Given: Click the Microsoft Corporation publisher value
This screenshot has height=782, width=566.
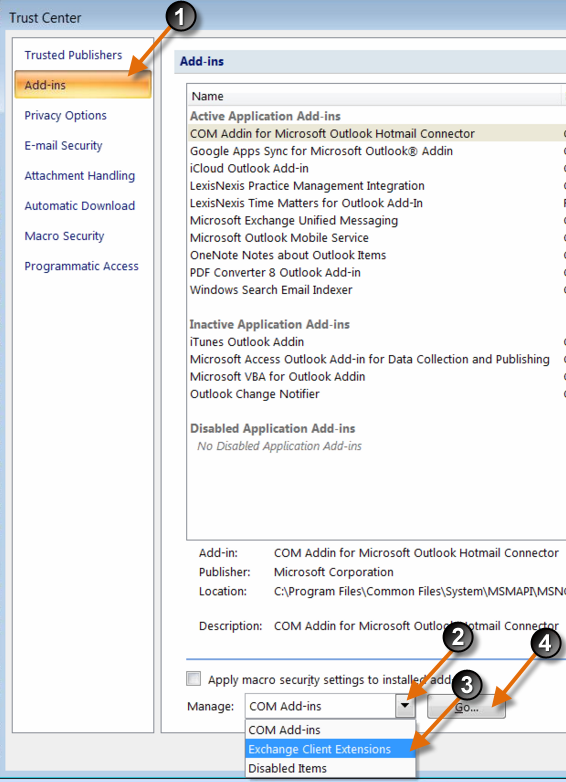Looking at the screenshot, I should coord(334,572).
